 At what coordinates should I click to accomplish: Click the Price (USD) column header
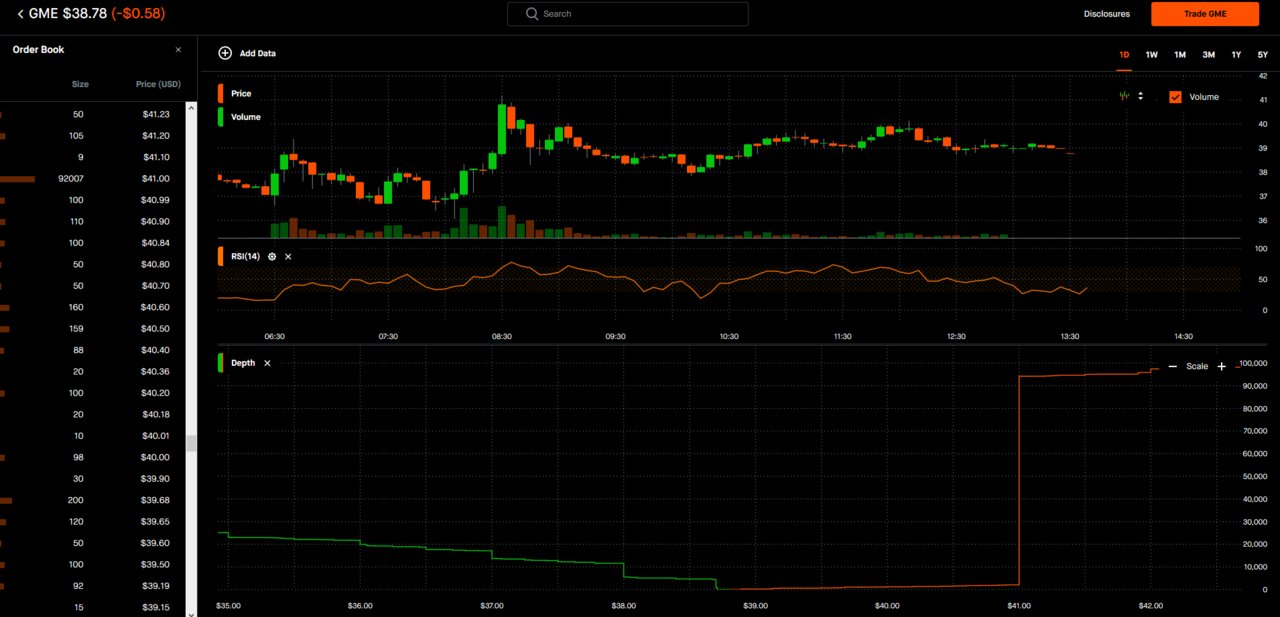[158, 85]
